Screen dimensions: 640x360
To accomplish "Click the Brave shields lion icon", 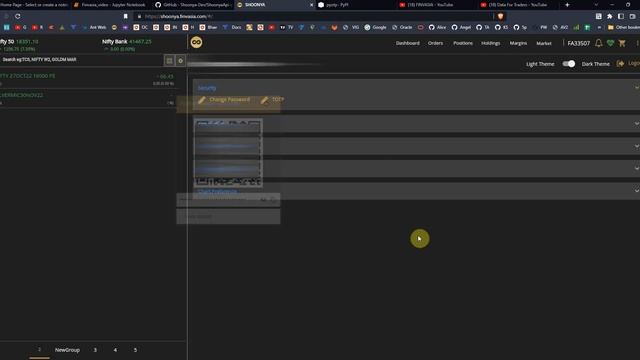I will pyautogui.click(x=500, y=16).
